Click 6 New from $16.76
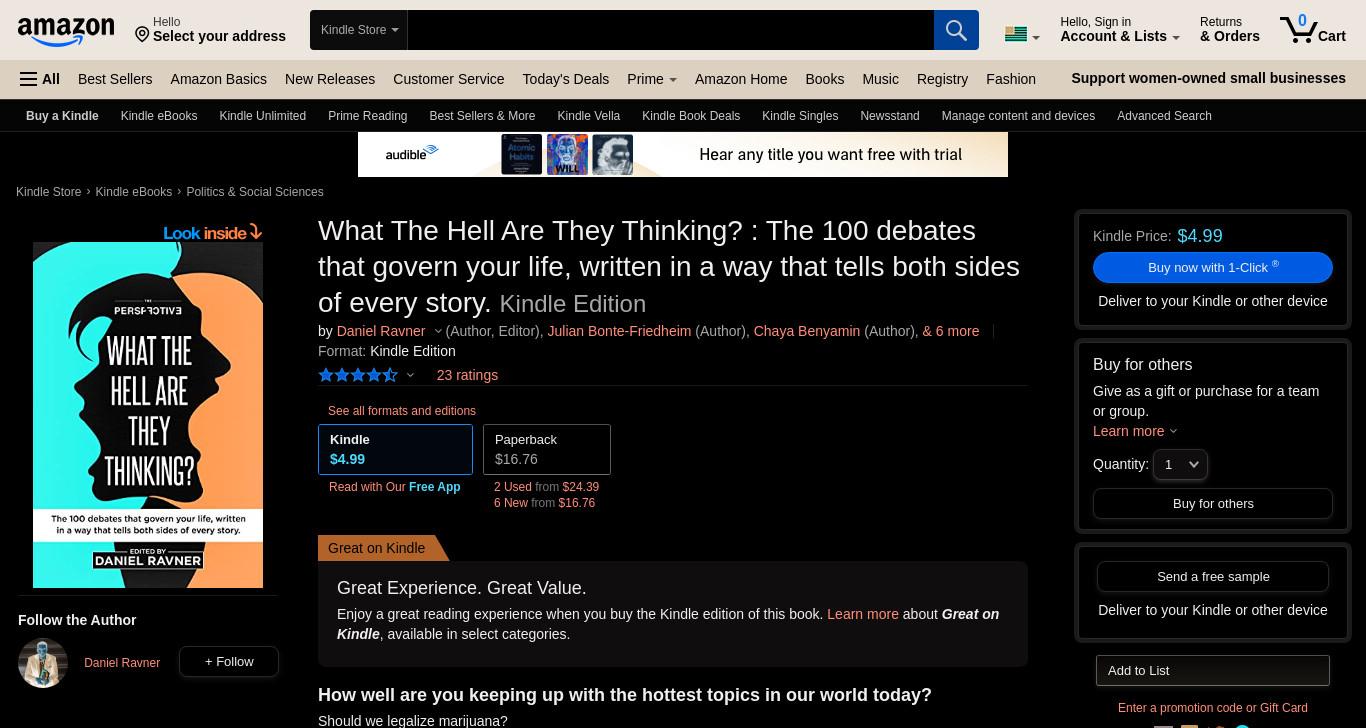Image resolution: width=1366 pixels, height=728 pixels. point(544,503)
